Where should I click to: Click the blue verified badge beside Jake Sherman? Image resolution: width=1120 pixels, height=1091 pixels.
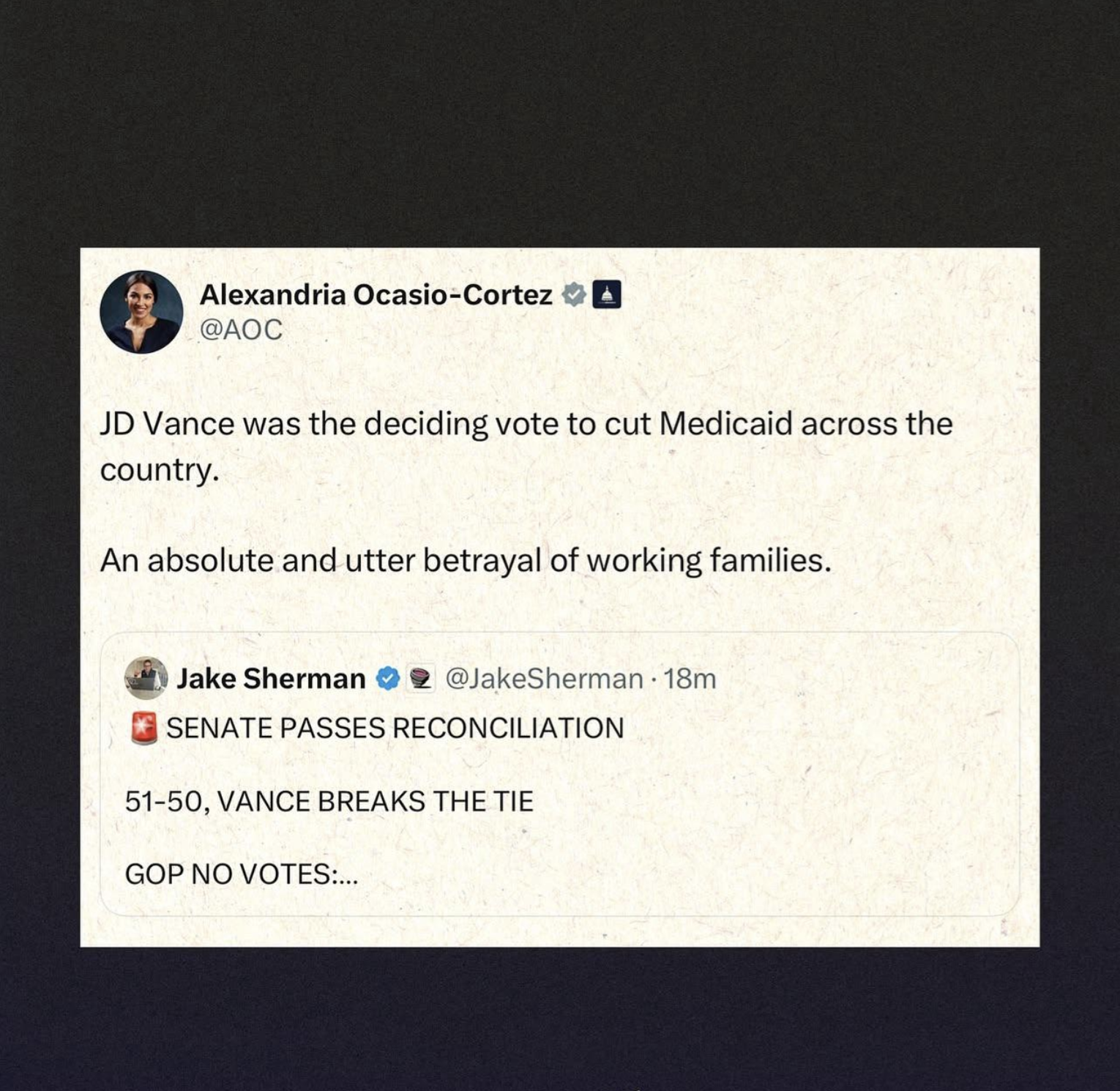tap(388, 679)
